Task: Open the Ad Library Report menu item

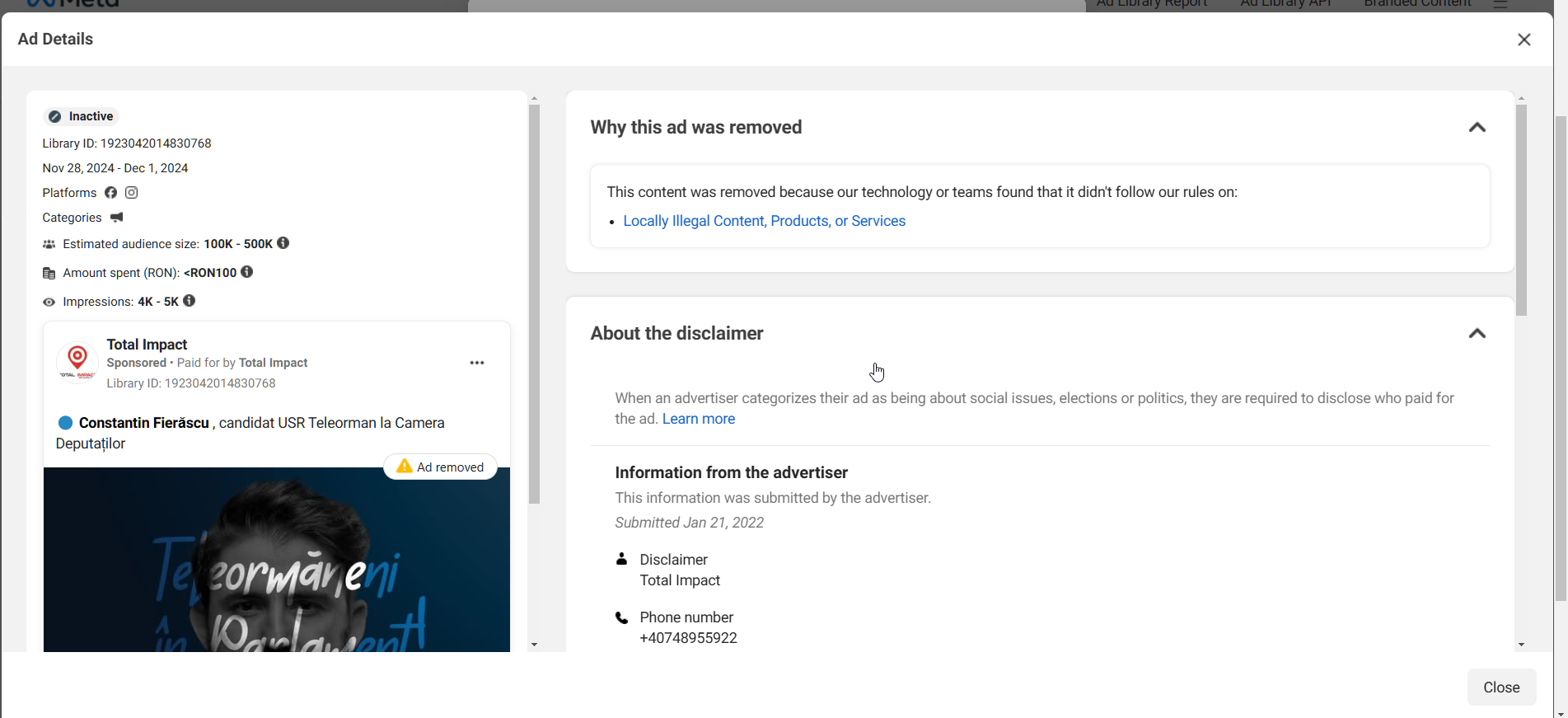Action: (x=1151, y=4)
